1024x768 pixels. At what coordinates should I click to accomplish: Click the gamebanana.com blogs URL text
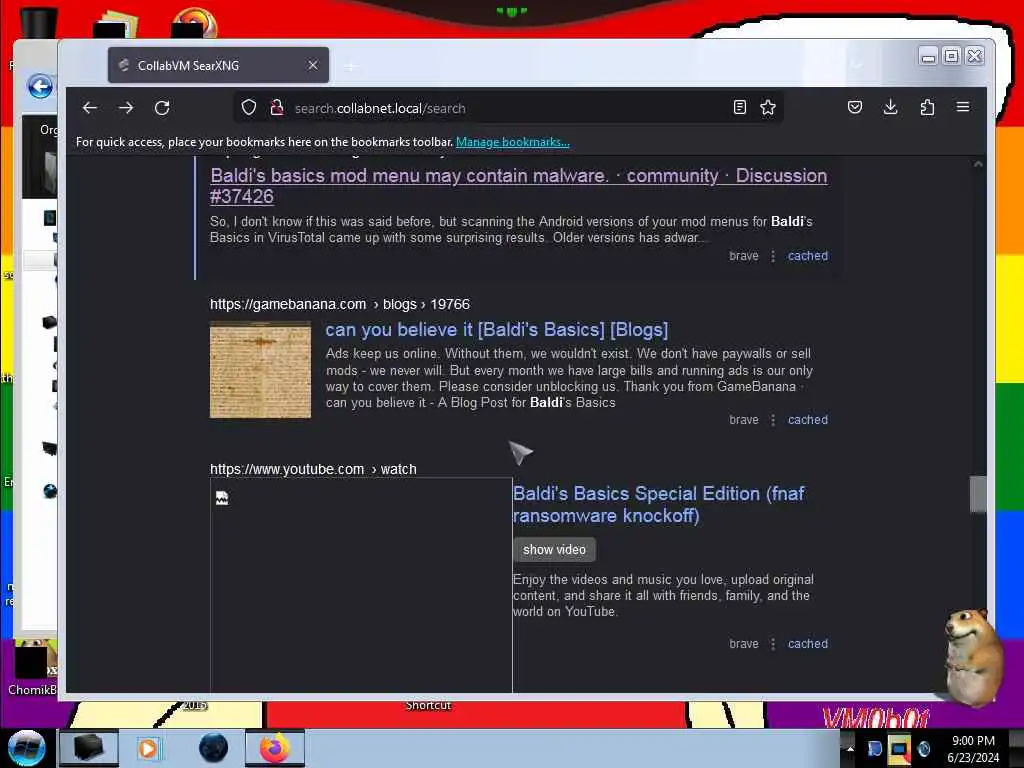[x=340, y=304]
